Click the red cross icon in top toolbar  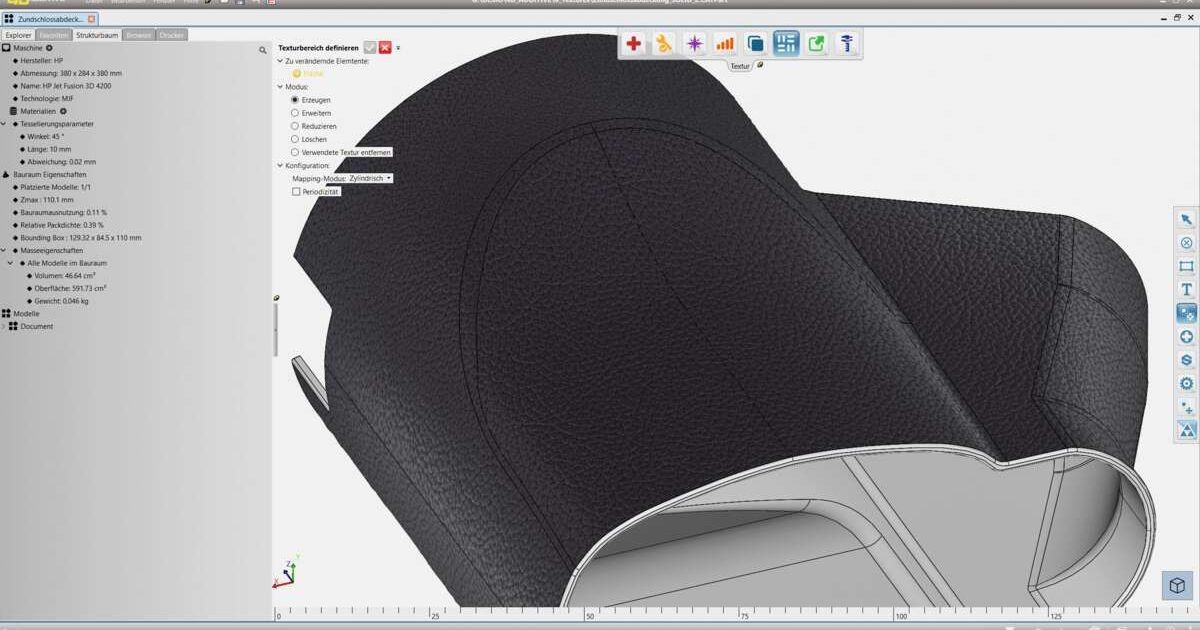point(633,43)
